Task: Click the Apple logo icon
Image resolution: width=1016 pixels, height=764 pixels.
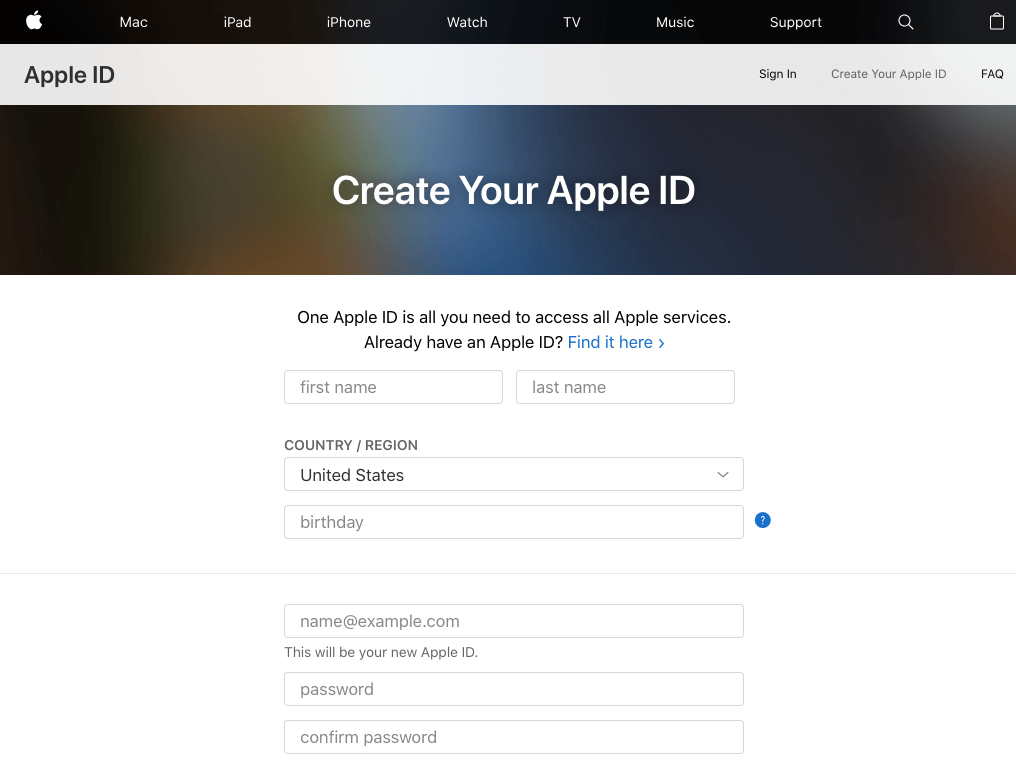Action: click(x=34, y=21)
